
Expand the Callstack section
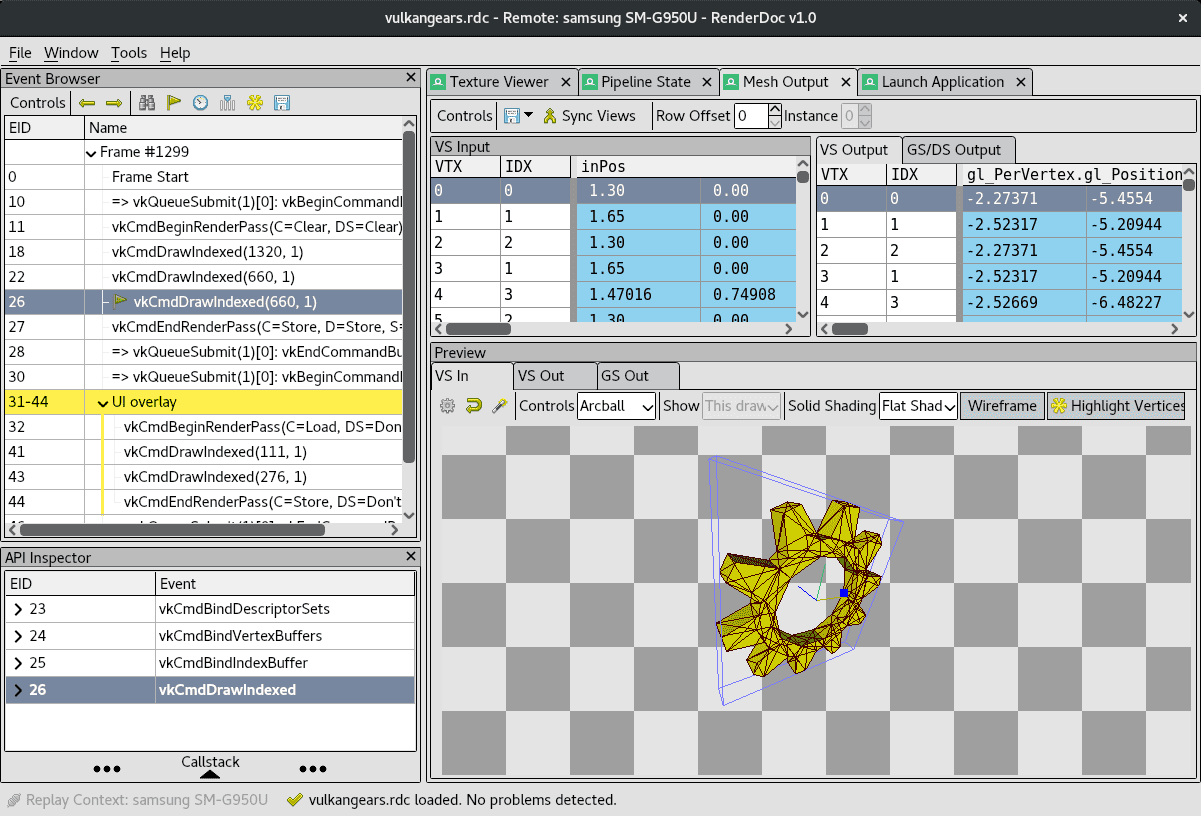(x=210, y=767)
